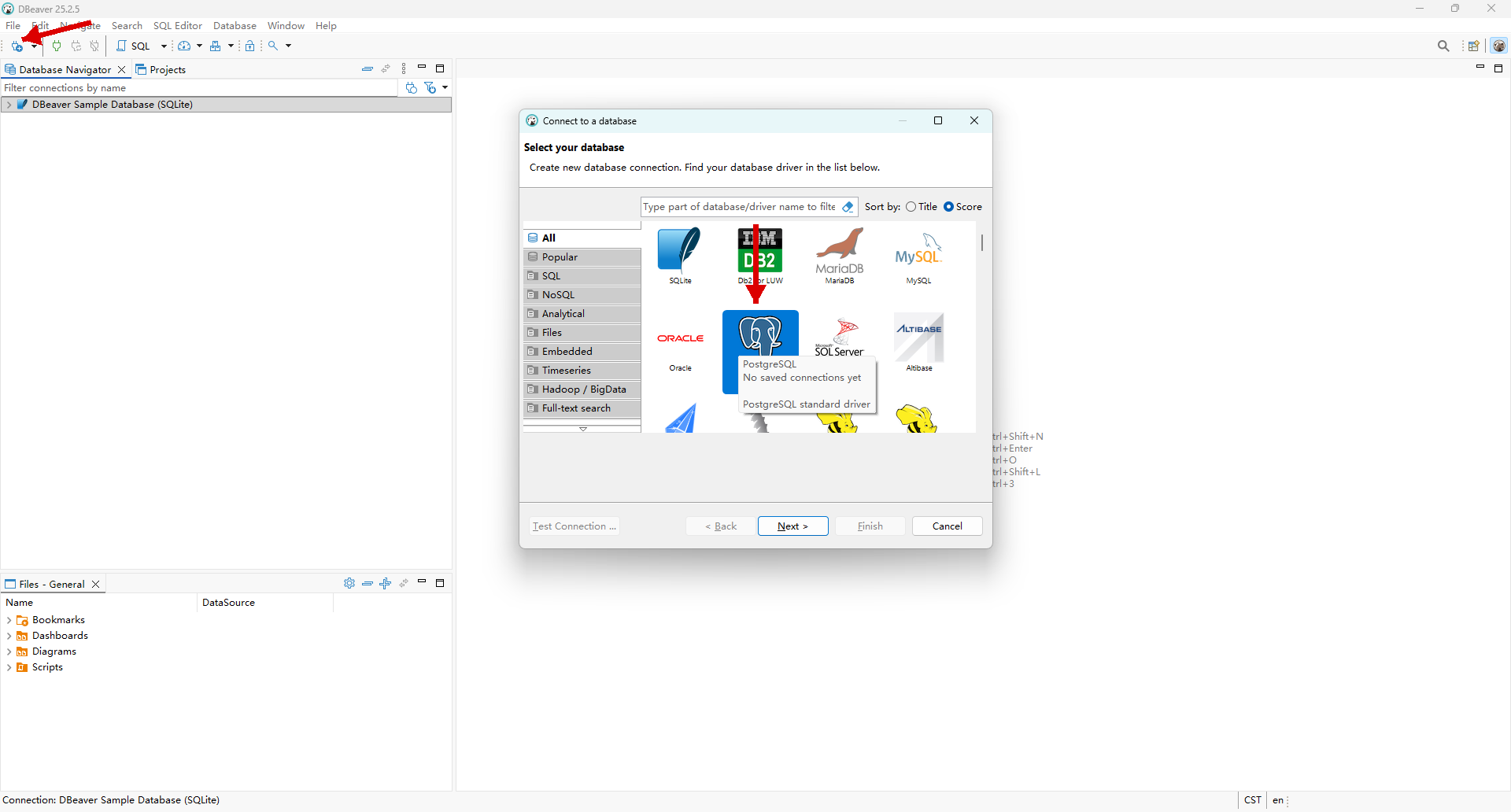The image size is (1511, 812).
Task: Click the clear filter eraser icon
Action: click(848, 207)
